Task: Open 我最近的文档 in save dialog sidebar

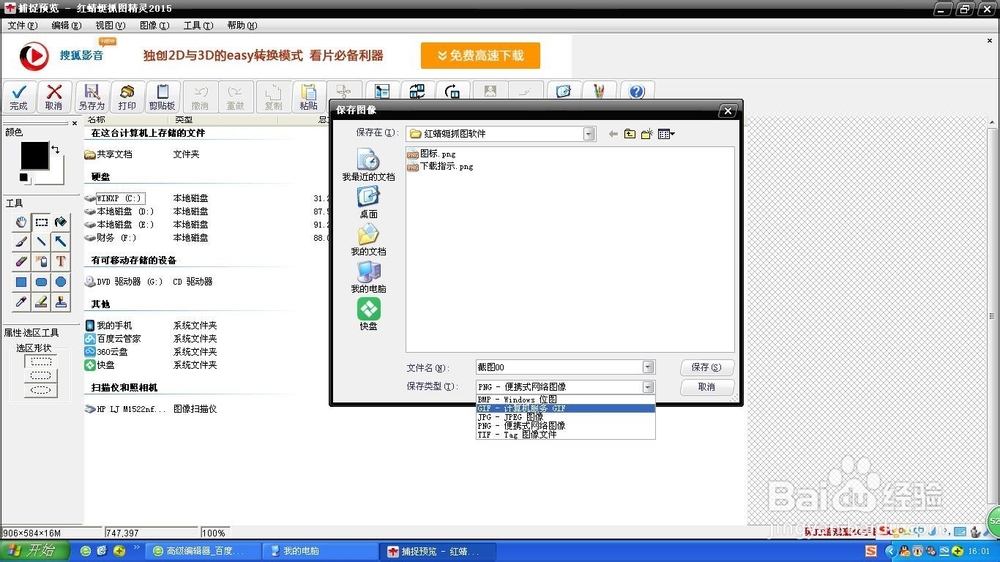Action: coord(369,165)
